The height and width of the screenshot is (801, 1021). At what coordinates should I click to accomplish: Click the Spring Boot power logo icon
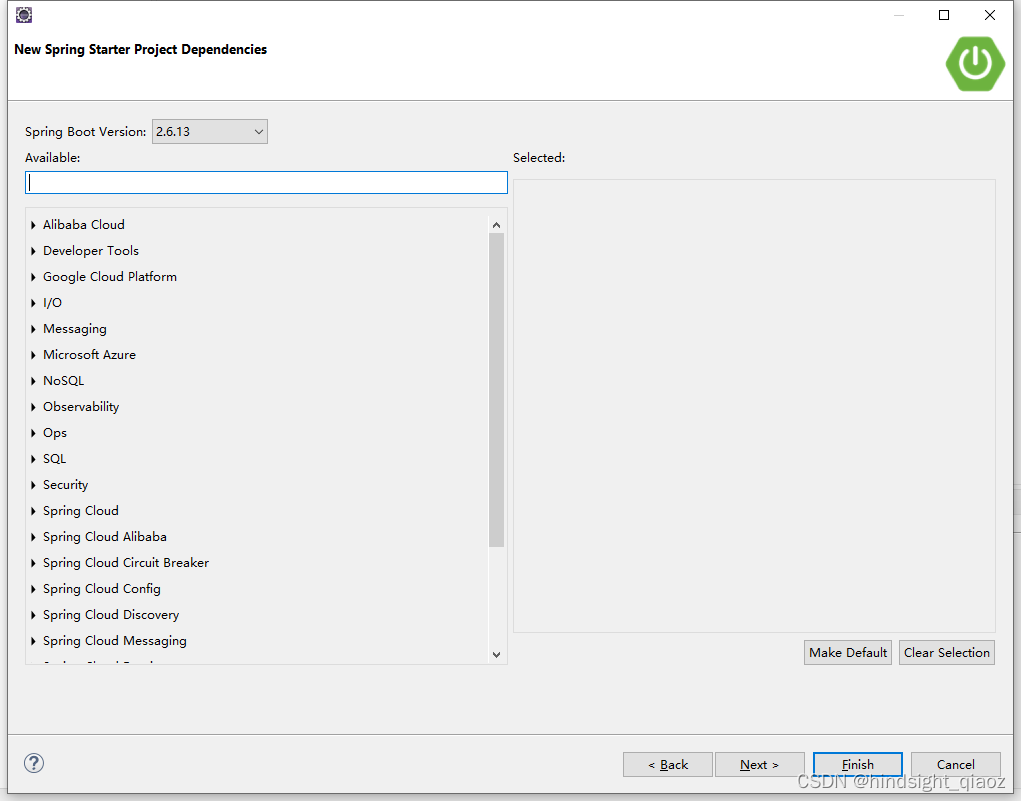(x=975, y=64)
